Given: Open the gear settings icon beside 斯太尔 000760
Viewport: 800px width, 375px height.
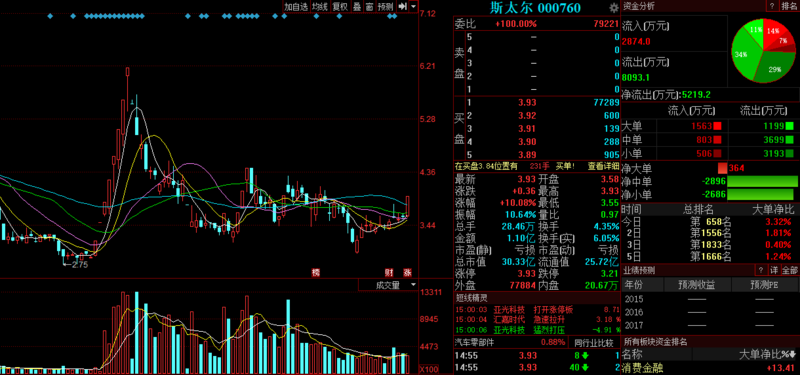Looking at the screenshot, I should 613,8.
